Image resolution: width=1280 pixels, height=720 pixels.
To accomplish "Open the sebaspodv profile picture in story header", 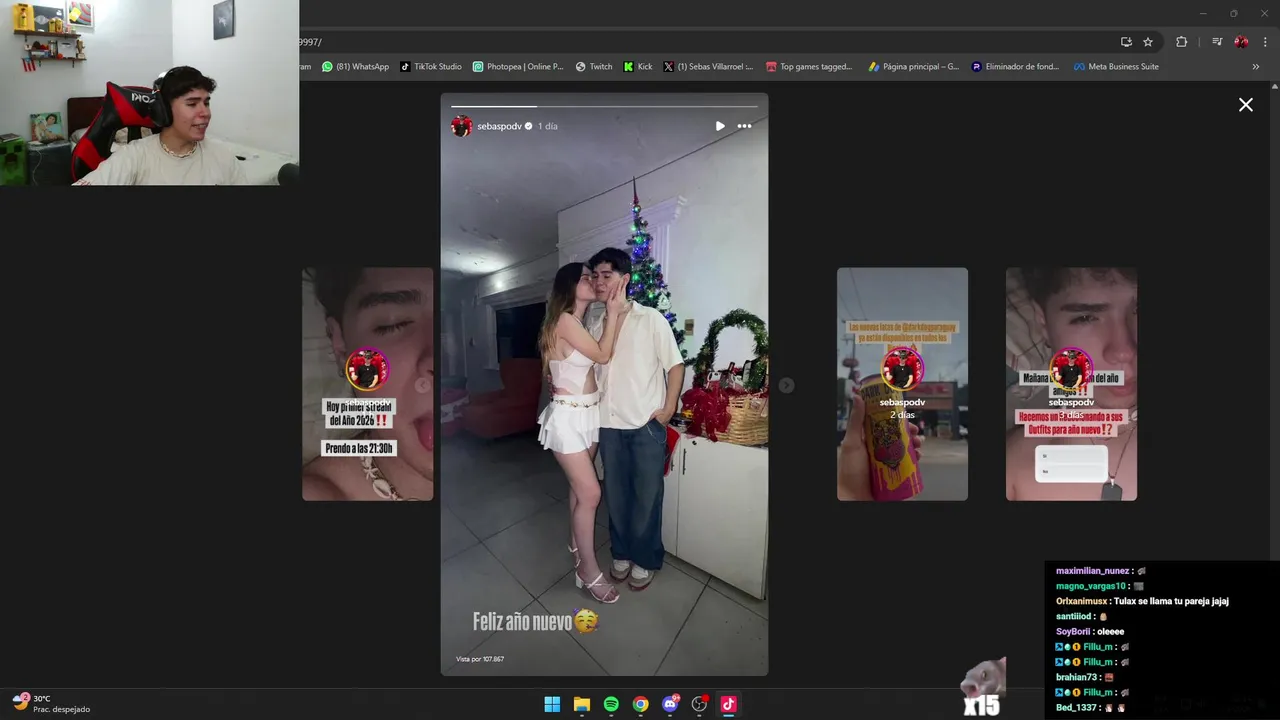I will pos(461,126).
